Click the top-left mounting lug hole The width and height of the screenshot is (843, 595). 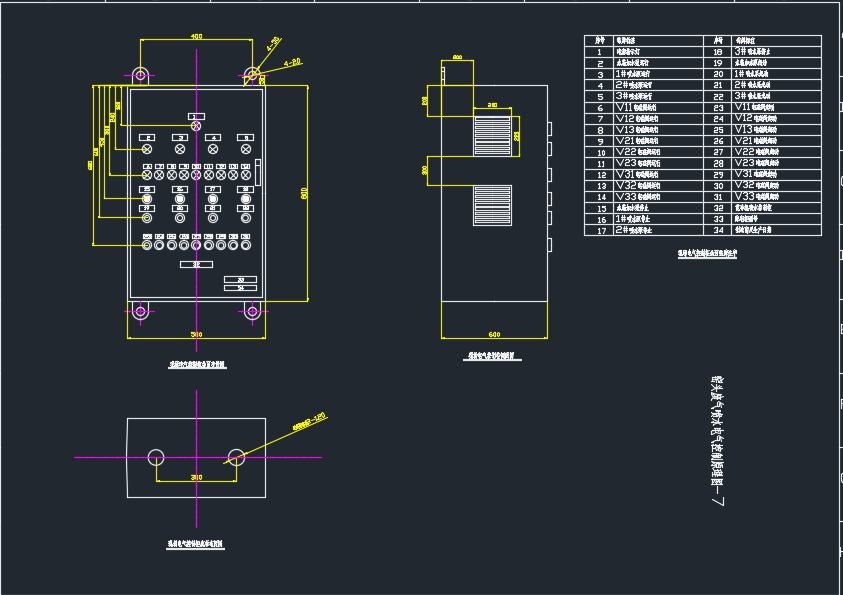click(x=140, y=74)
